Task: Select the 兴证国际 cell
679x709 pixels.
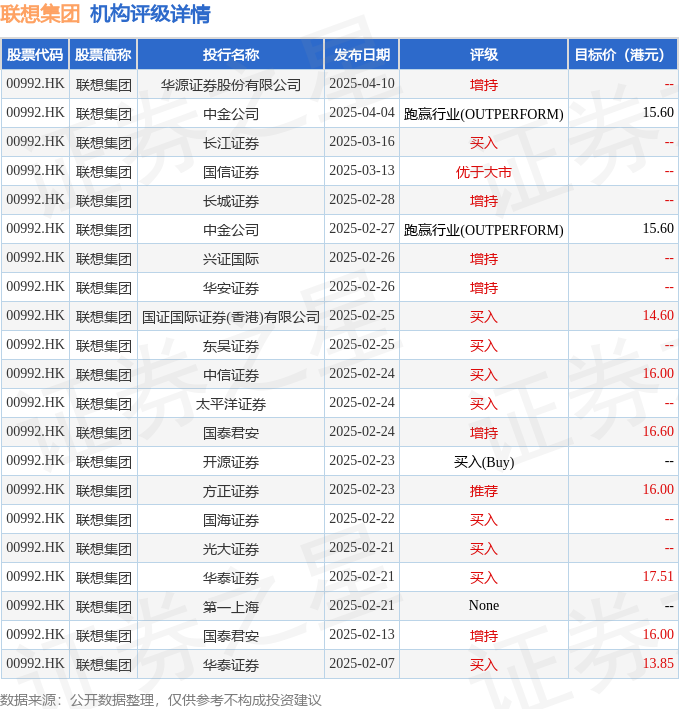Action: [231, 259]
